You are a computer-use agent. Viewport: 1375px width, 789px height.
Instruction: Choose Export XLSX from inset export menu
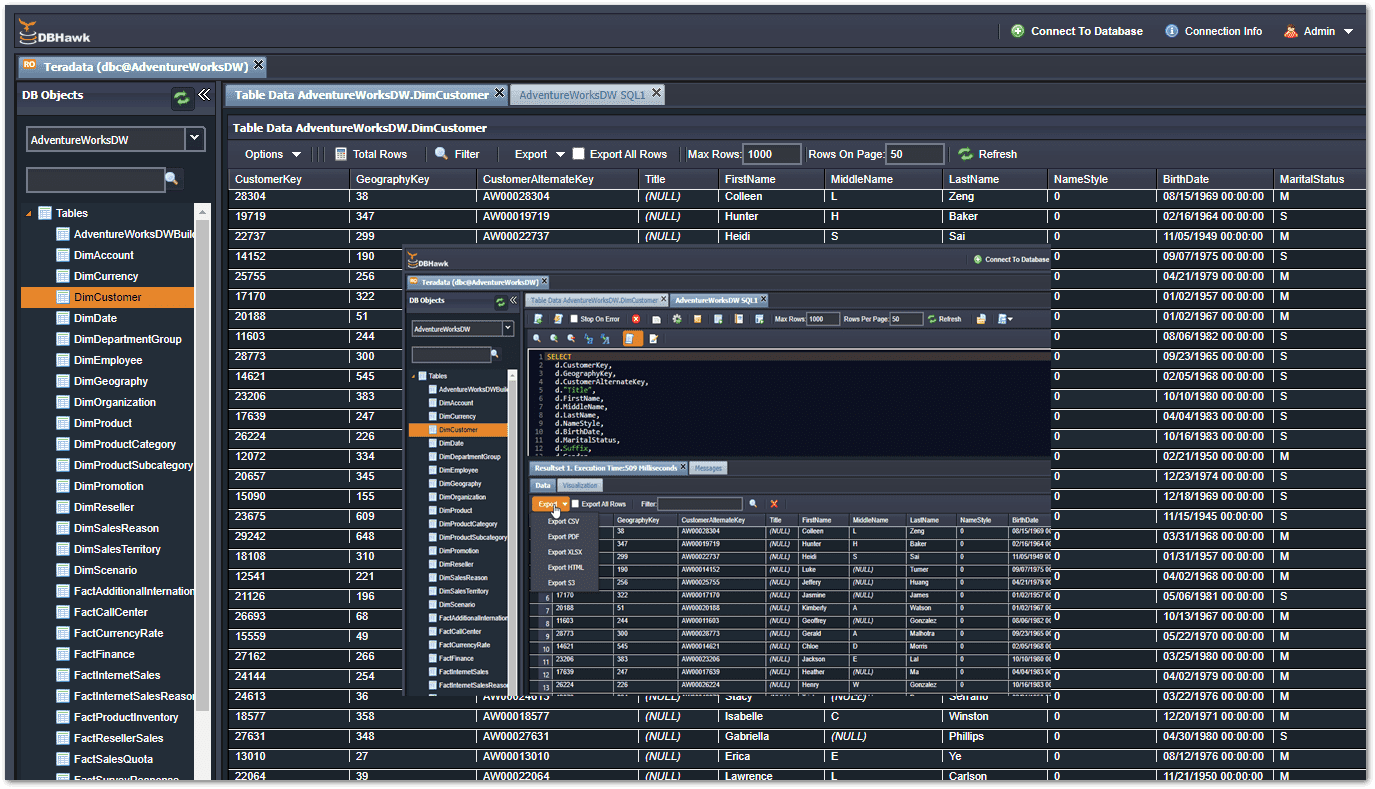point(565,552)
